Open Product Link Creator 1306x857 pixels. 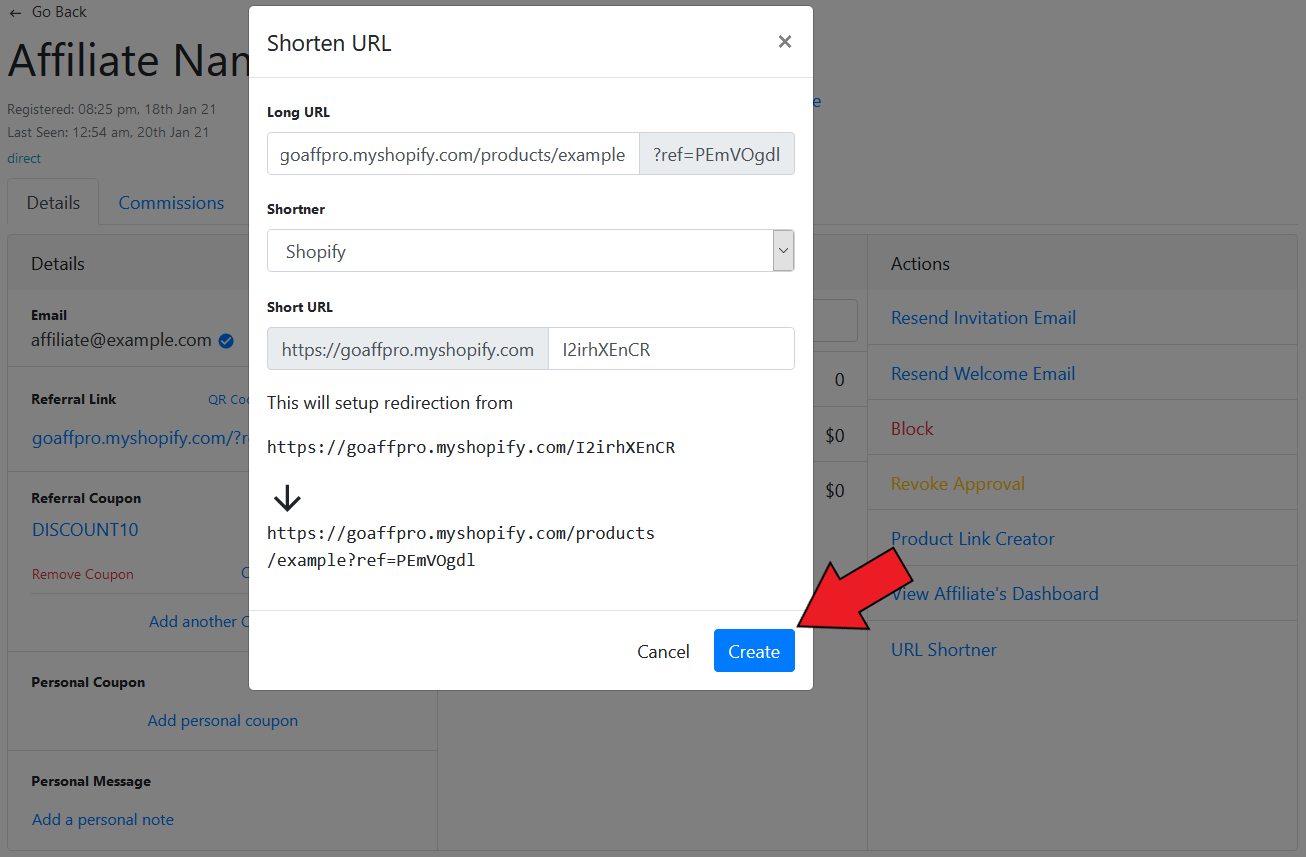tap(973, 539)
